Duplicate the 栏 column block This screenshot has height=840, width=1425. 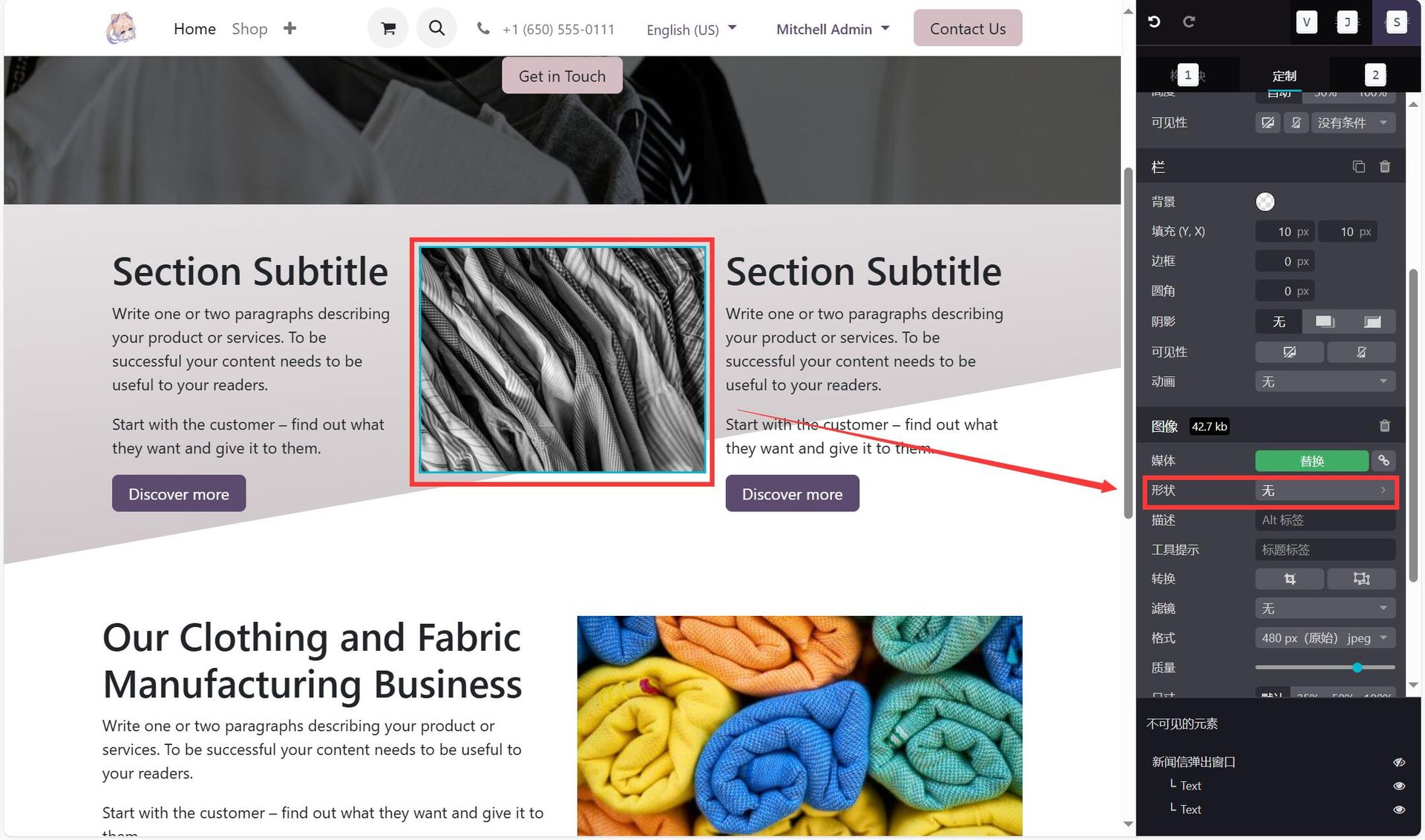pyautogui.click(x=1358, y=166)
